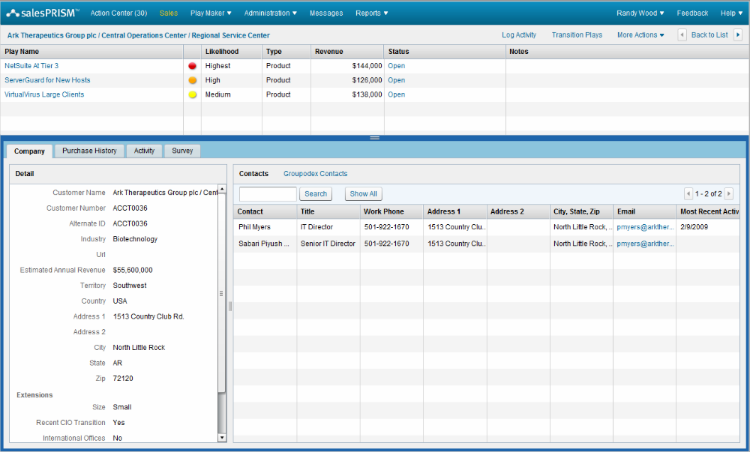Go to next record arrow beside Back to List

(738, 35)
